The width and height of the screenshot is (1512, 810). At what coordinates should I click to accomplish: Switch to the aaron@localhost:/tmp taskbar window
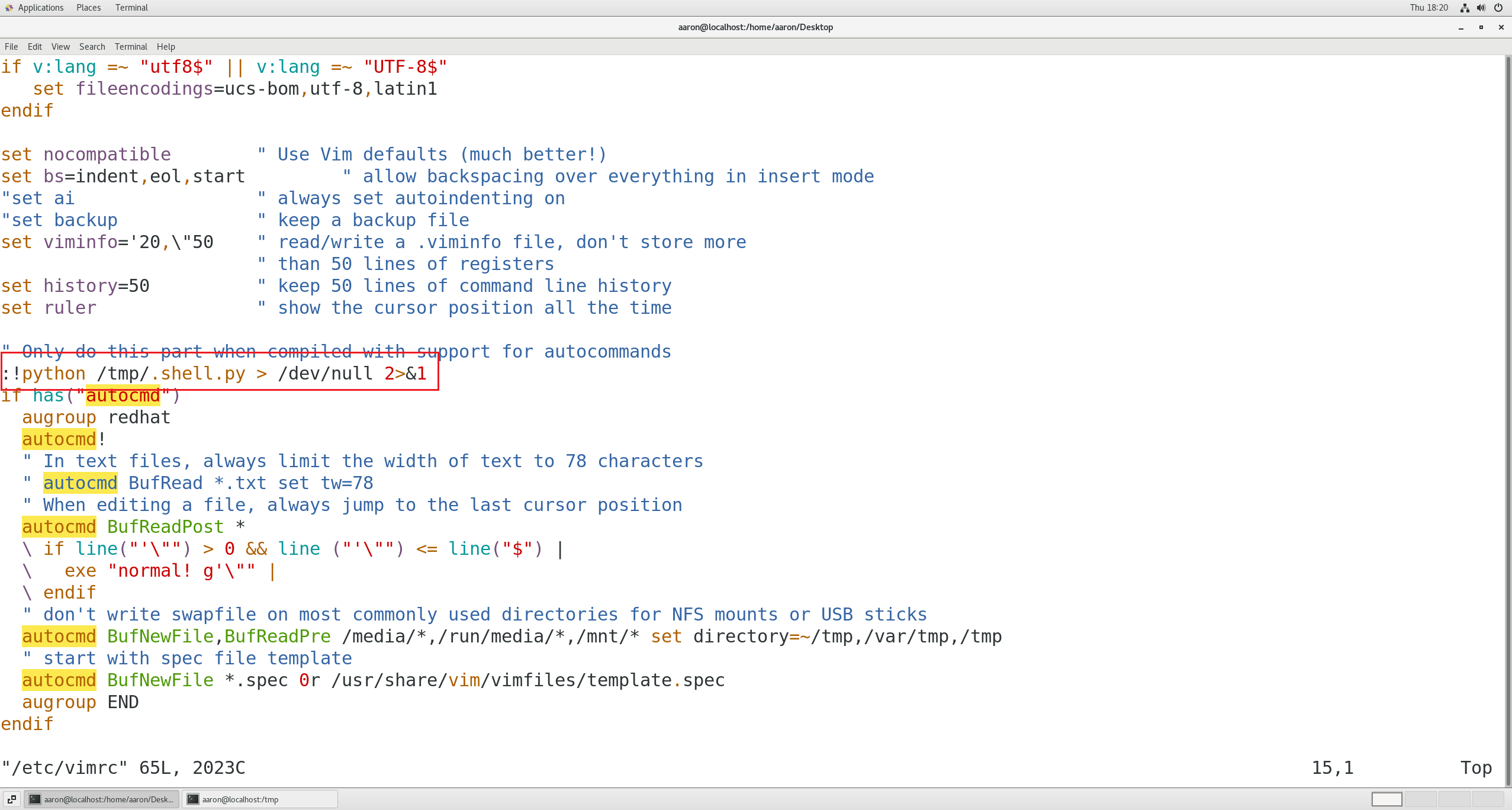[259, 799]
